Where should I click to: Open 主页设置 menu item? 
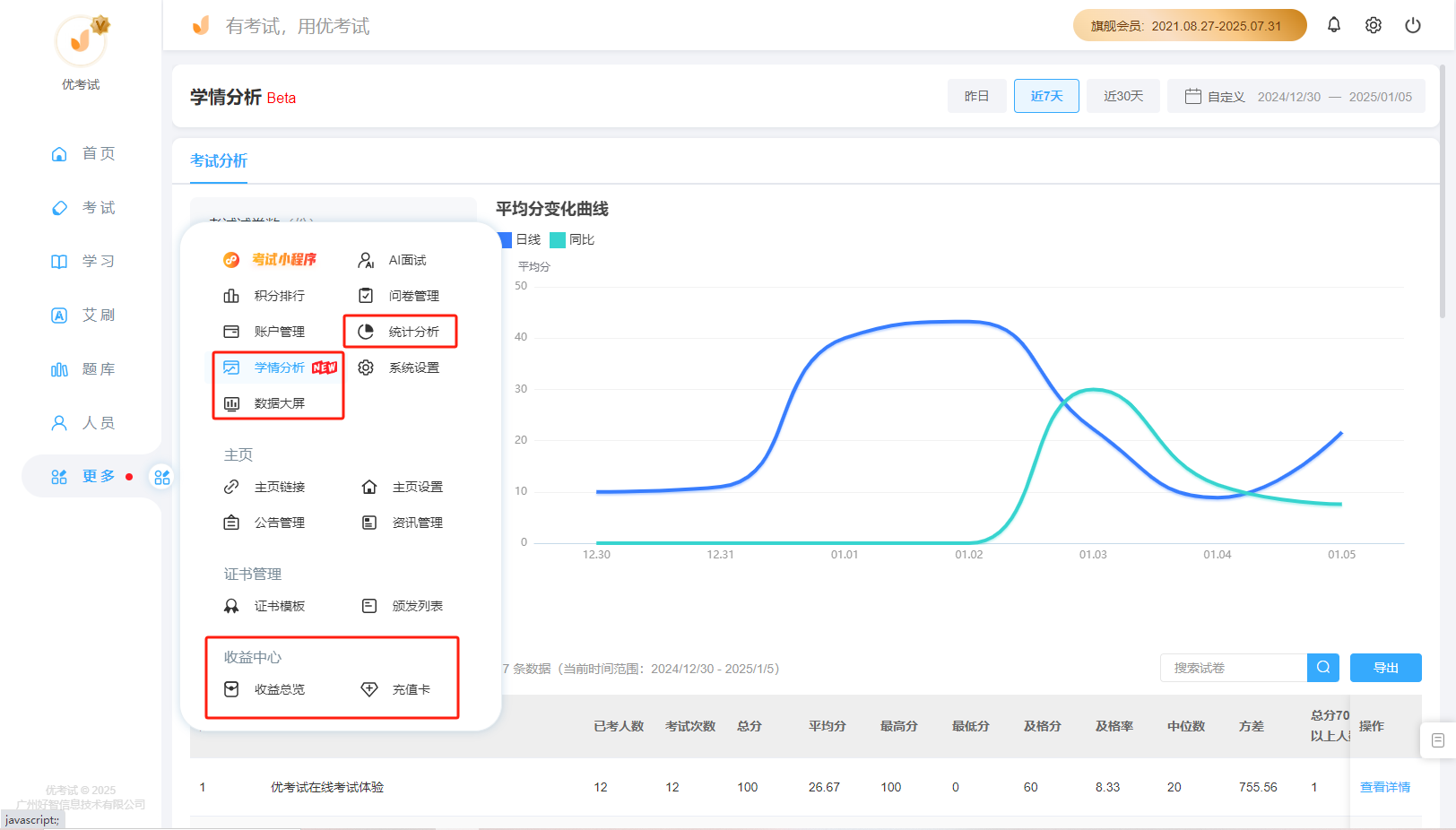(402, 487)
